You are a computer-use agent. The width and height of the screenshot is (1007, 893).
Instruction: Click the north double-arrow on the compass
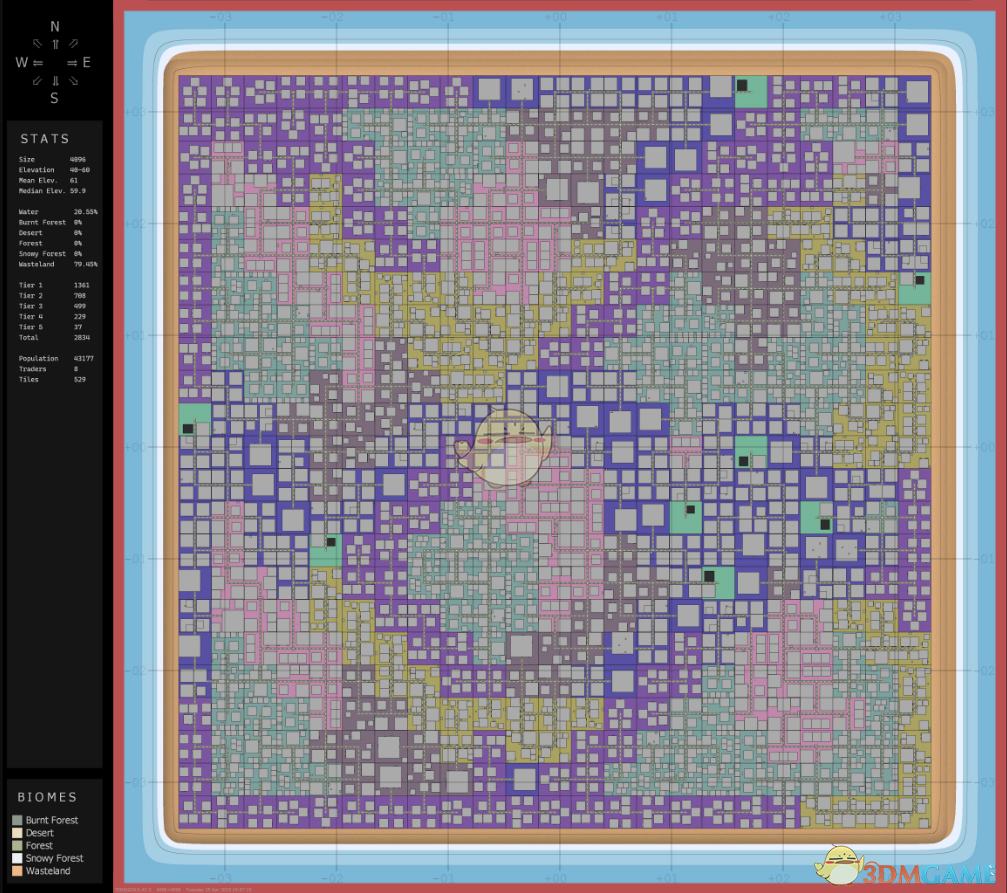55,44
